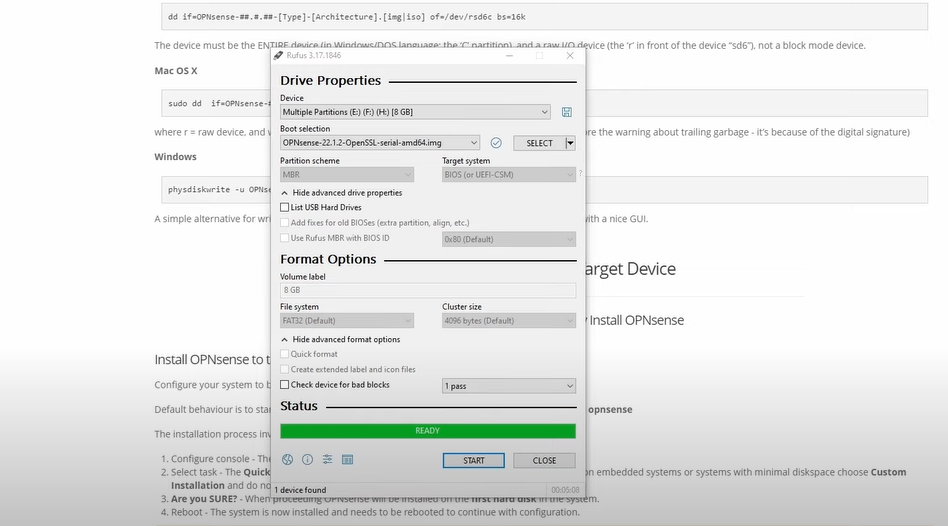Viewport: 948px width, 526px height.
Task: Minimize the Rufus window
Action: 510,55
